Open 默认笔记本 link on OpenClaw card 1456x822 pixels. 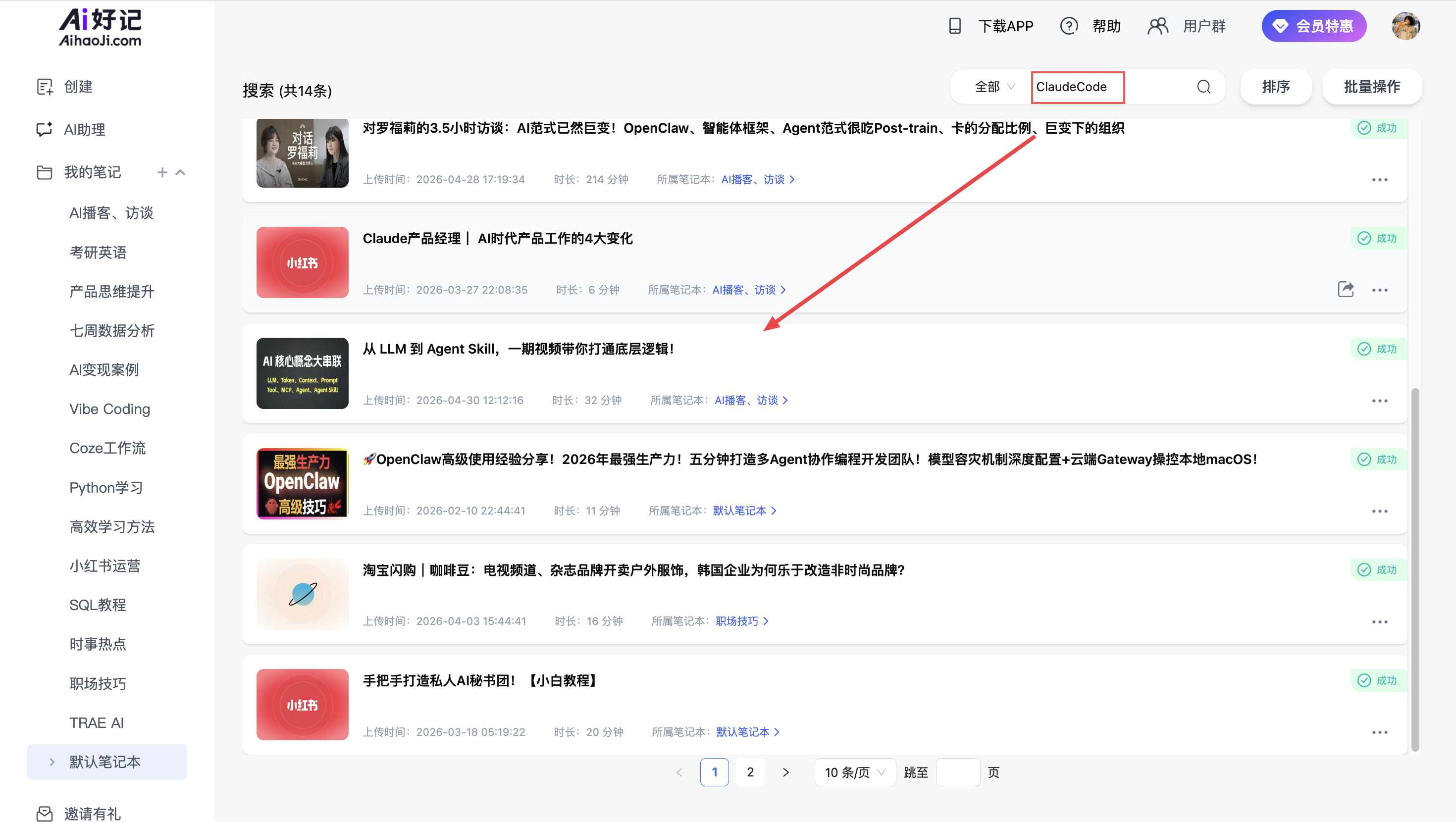744,511
